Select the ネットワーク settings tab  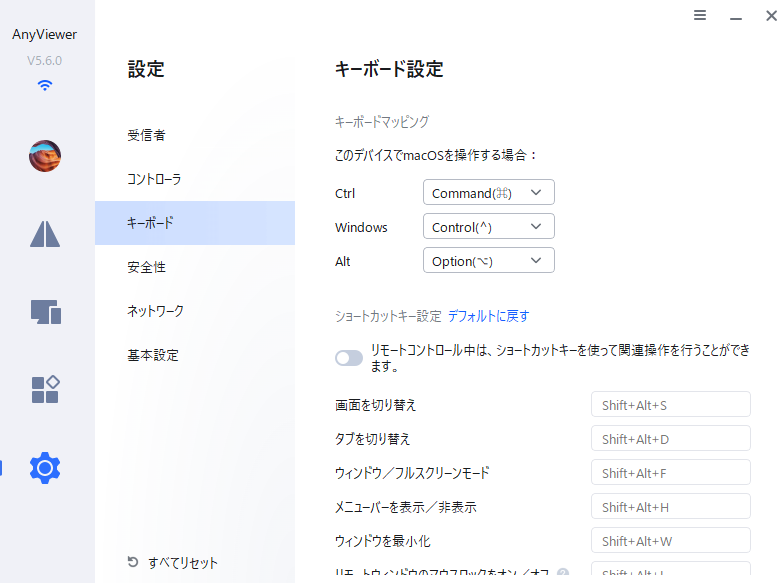[195, 311]
